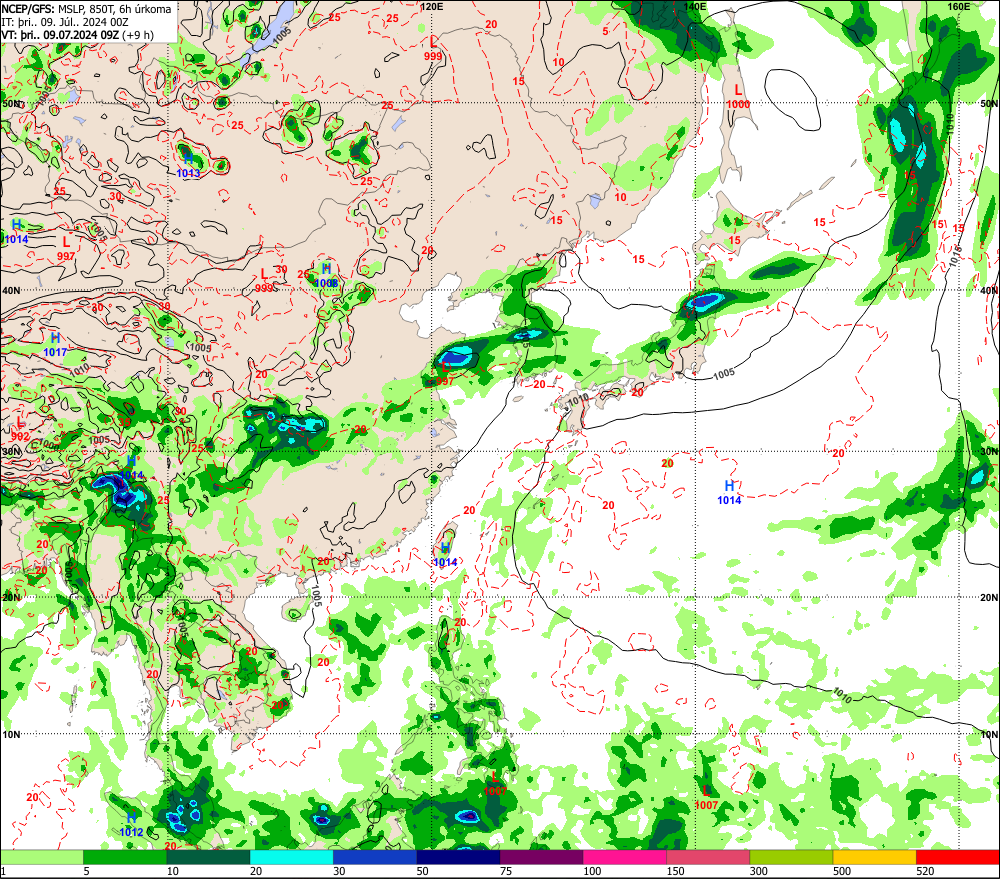Click the H 1014 marker in the Pacific

729,492
